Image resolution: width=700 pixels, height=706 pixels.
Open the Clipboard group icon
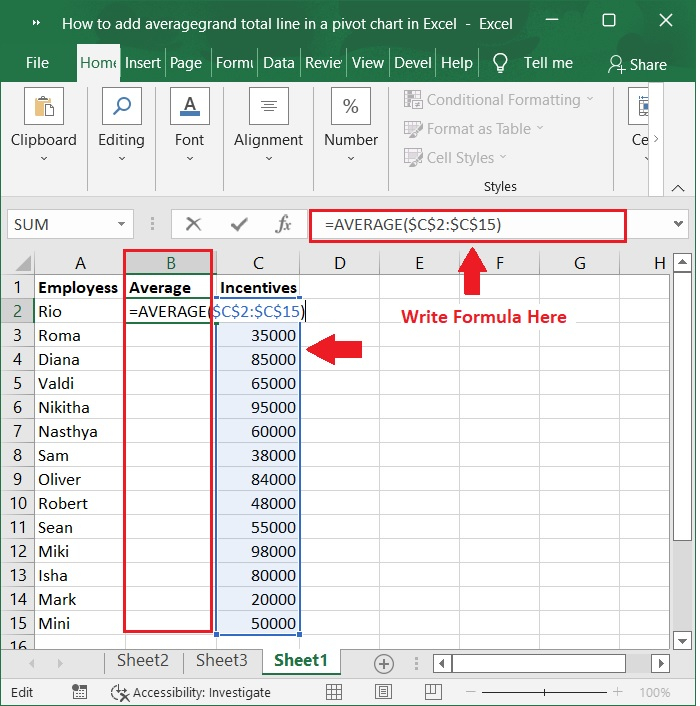(44, 106)
